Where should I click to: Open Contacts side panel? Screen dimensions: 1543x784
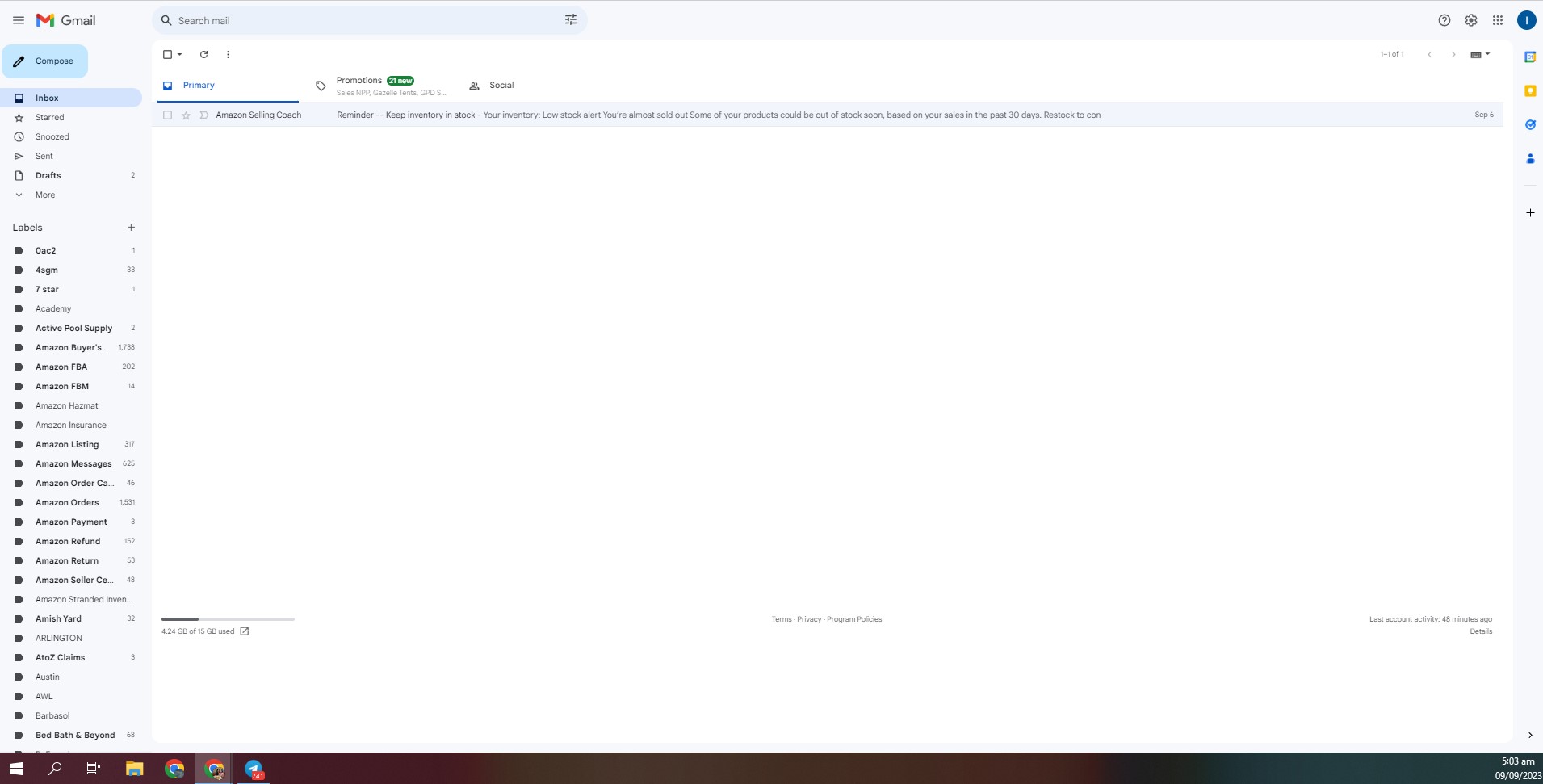1530,159
